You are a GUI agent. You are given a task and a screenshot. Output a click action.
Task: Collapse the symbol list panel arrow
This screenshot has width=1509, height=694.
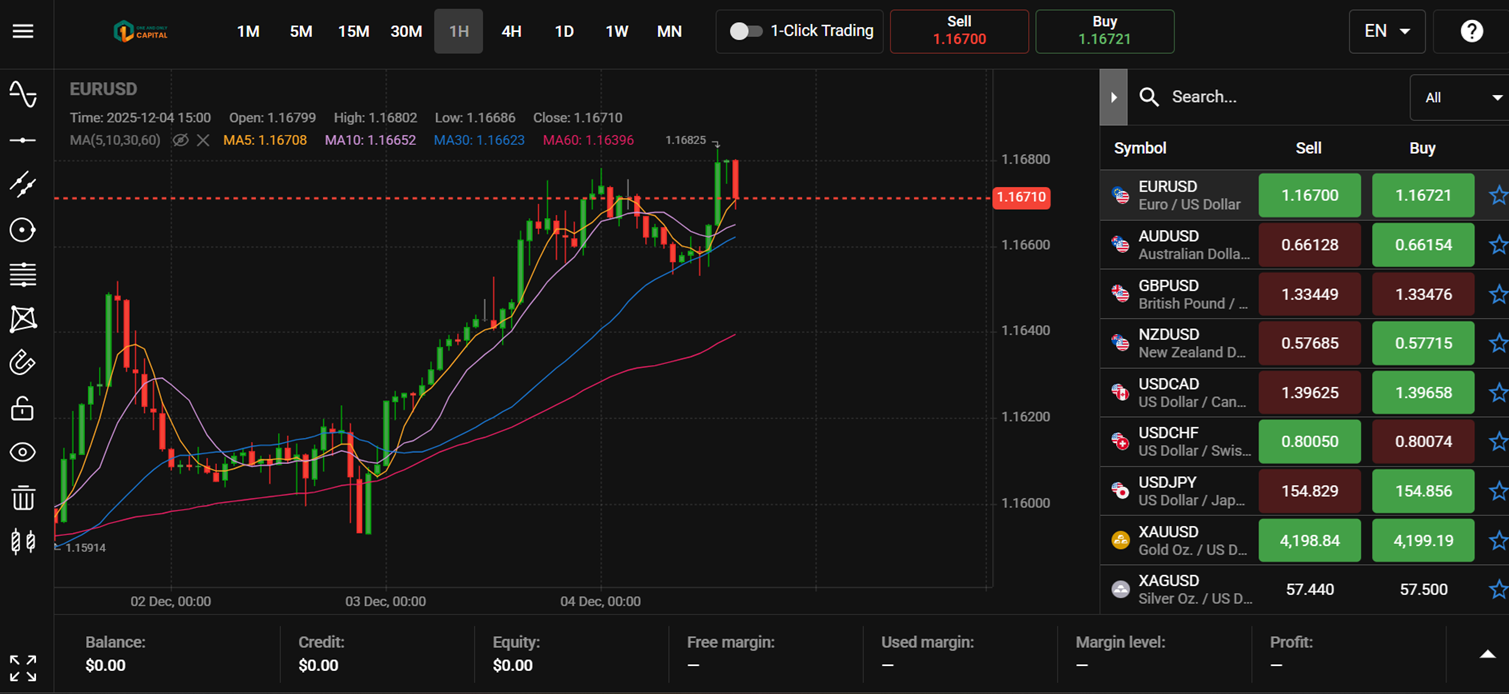(x=1113, y=97)
